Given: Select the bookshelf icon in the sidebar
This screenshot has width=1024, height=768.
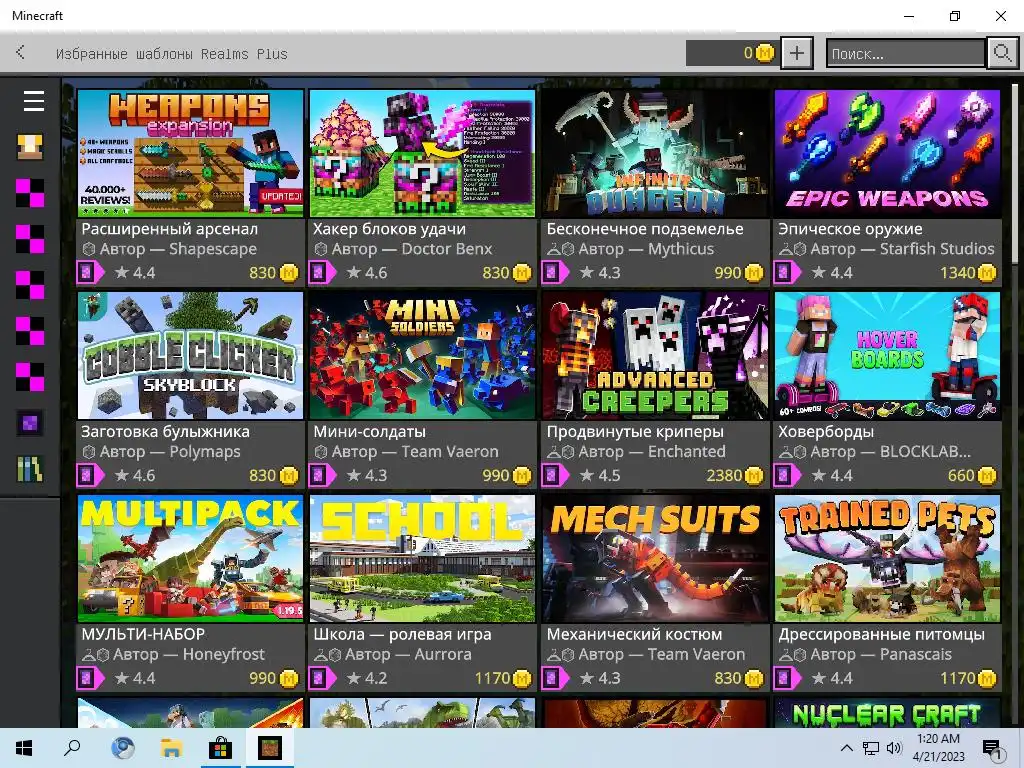Looking at the screenshot, I should click(30, 469).
